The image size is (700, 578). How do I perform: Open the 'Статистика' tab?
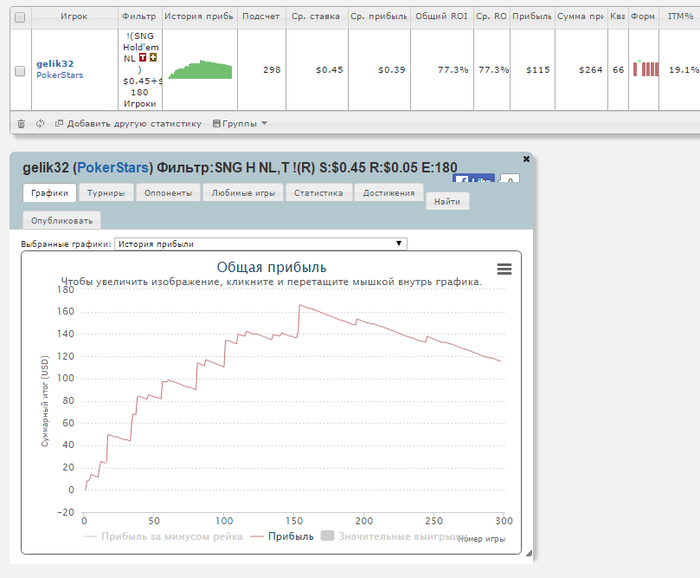[x=318, y=193]
